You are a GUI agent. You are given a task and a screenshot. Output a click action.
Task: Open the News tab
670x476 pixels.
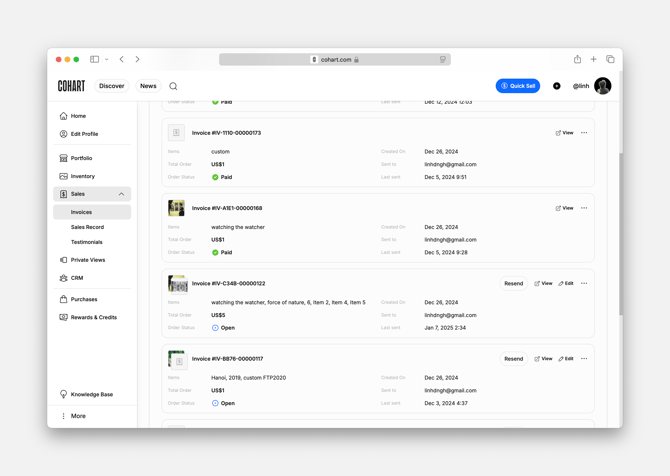click(148, 86)
